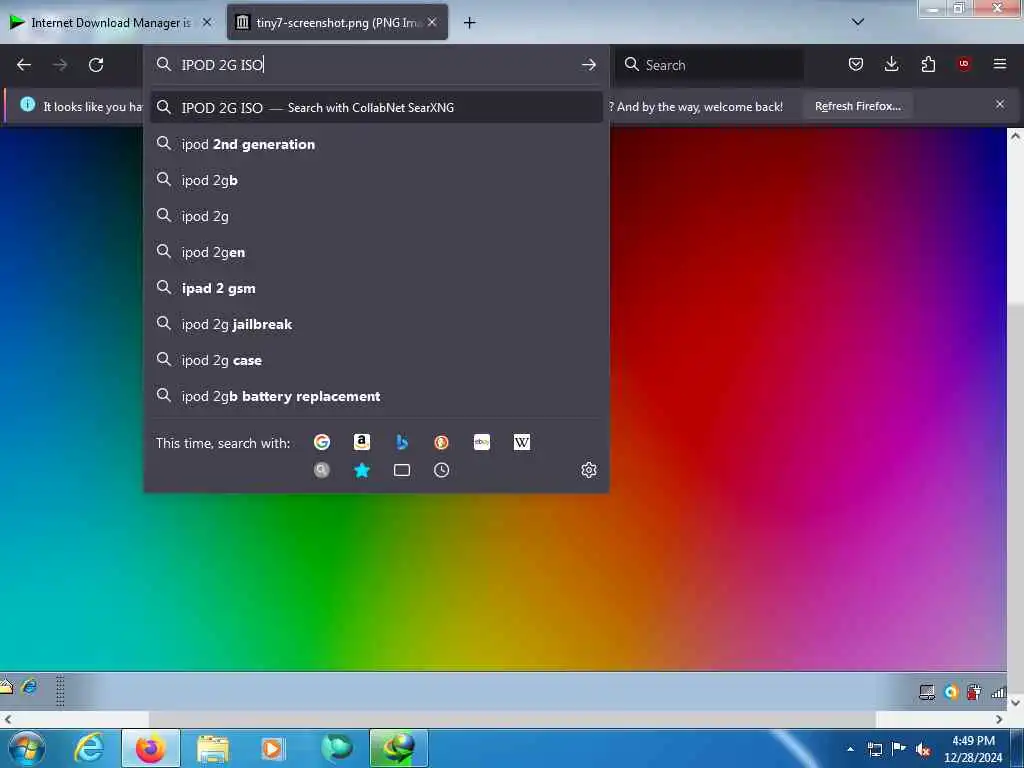
Task: Launch Internet Explorer from the taskbar
Action: coord(89,748)
